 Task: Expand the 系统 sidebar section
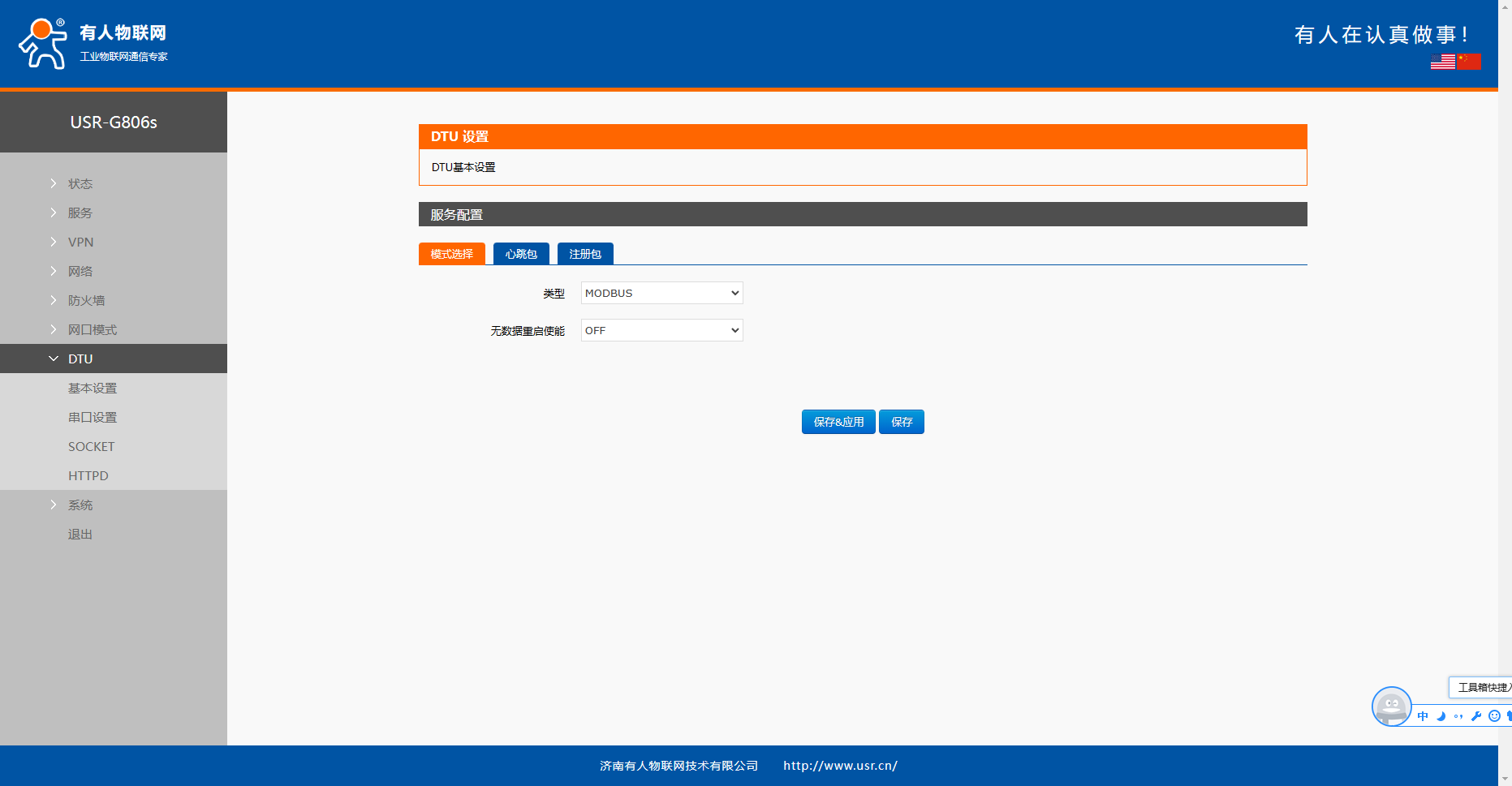coord(114,505)
